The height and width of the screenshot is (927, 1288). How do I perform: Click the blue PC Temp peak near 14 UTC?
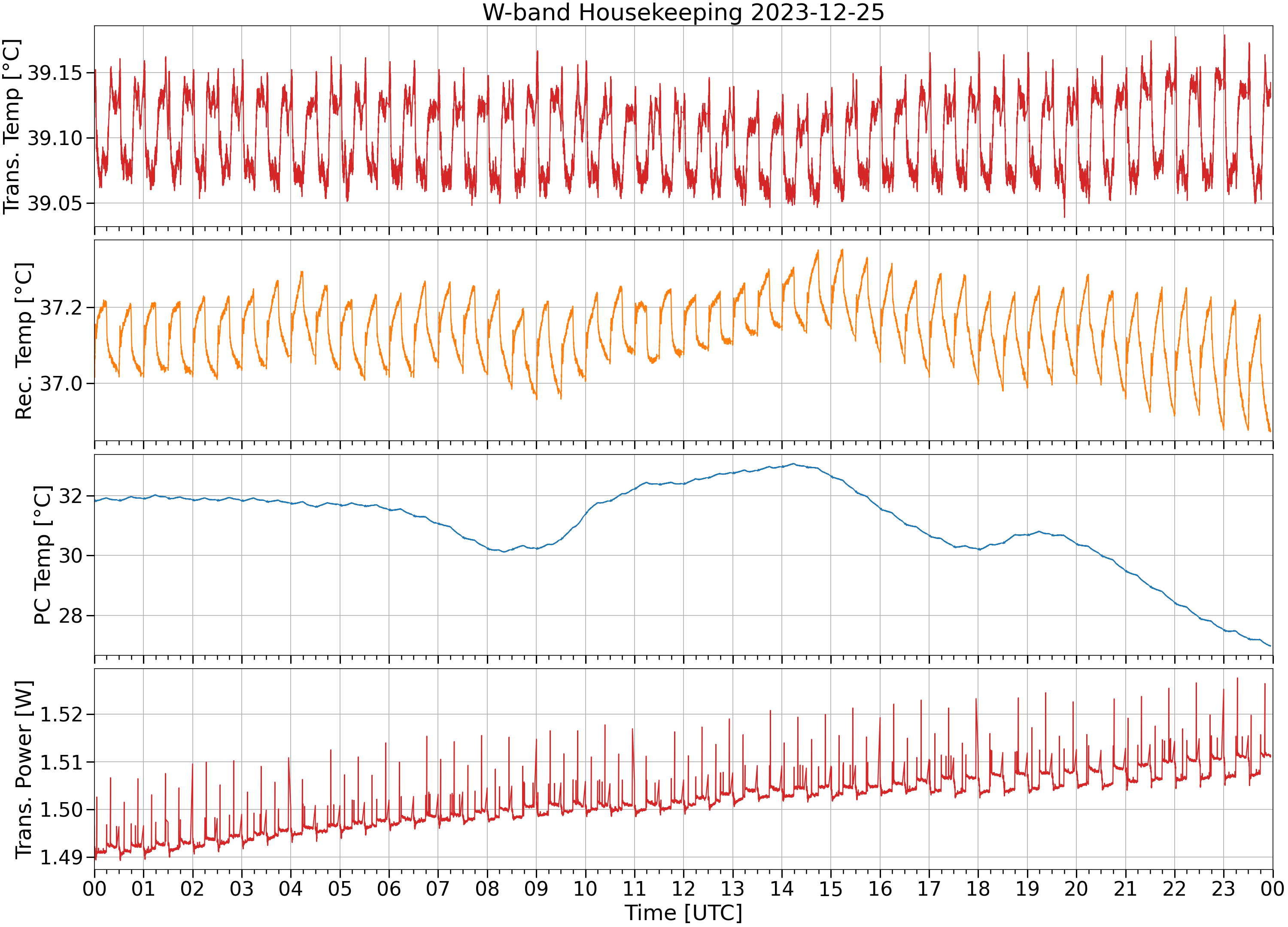pos(793,464)
